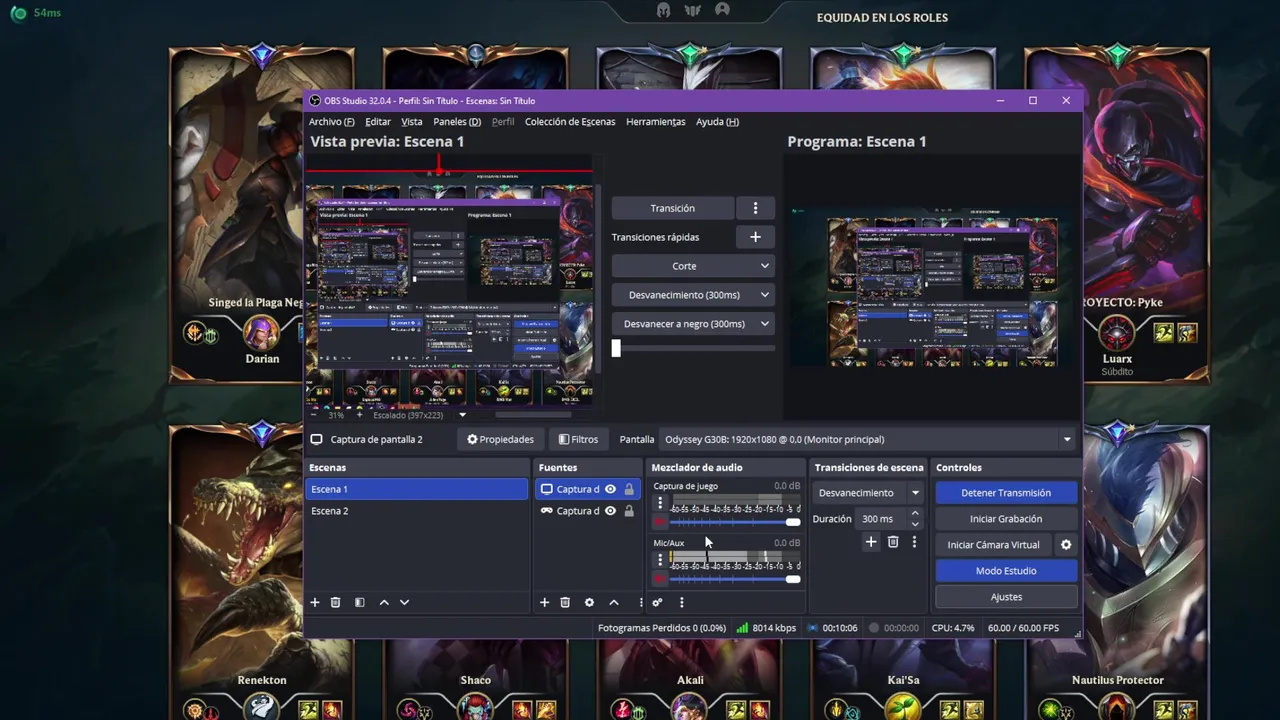Mute Mic/Aux audio
Screen dimensions: 1280x720
(x=660, y=579)
